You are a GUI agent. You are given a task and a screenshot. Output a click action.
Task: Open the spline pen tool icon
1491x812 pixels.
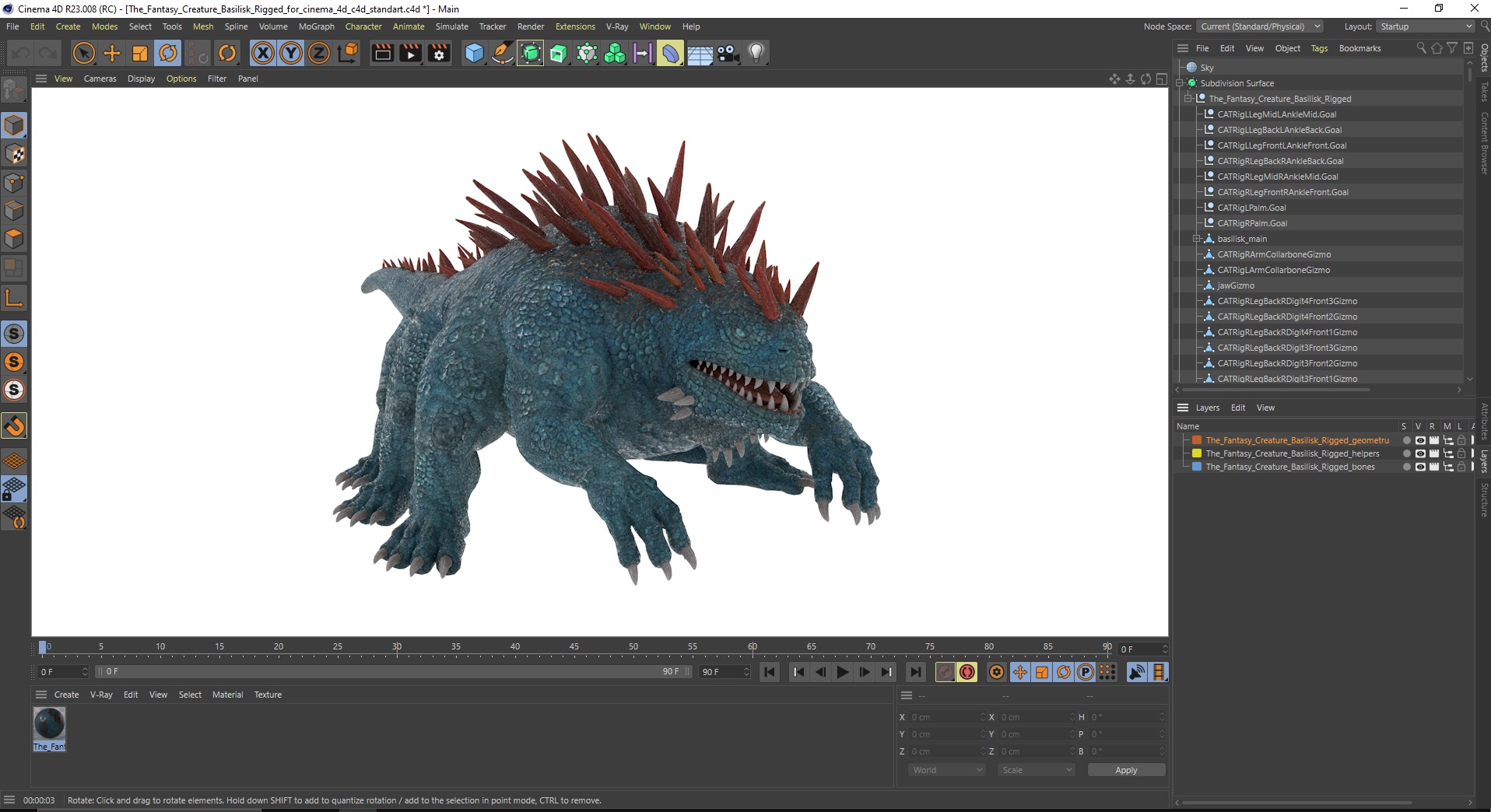[x=503, y=53]
